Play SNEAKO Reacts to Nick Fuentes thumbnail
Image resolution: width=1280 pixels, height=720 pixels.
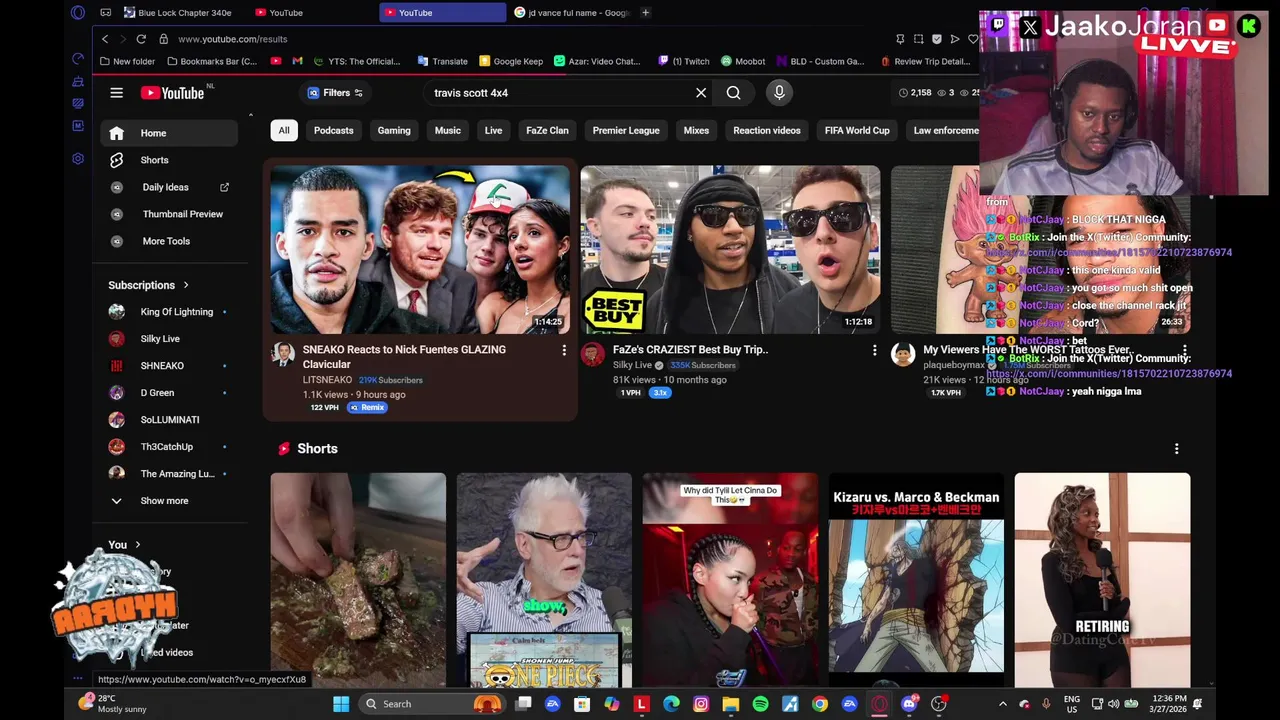point(420,249)
